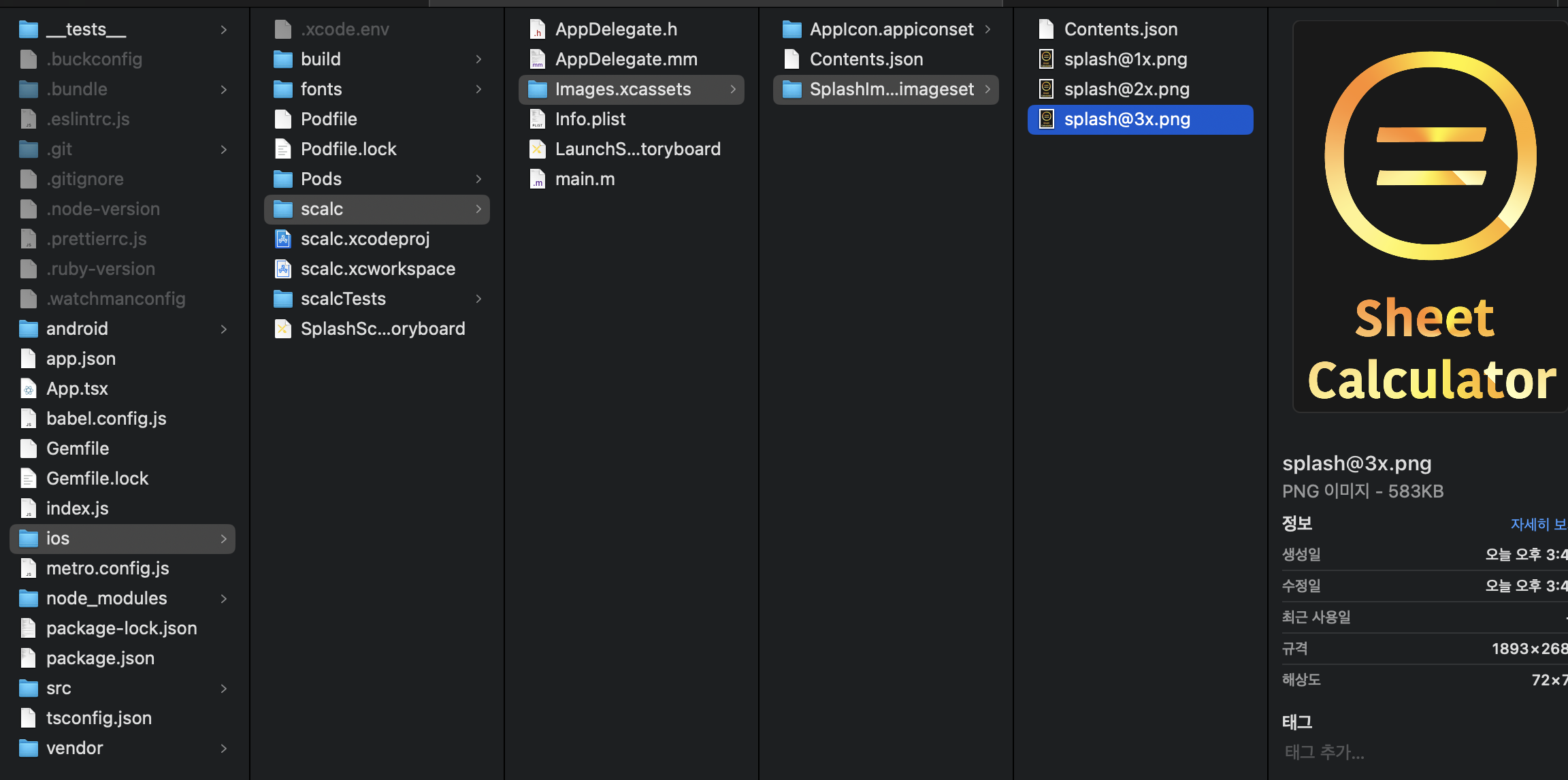Click the main.m source file icon
1568x780 pixels.
click(x=538, y=179)
